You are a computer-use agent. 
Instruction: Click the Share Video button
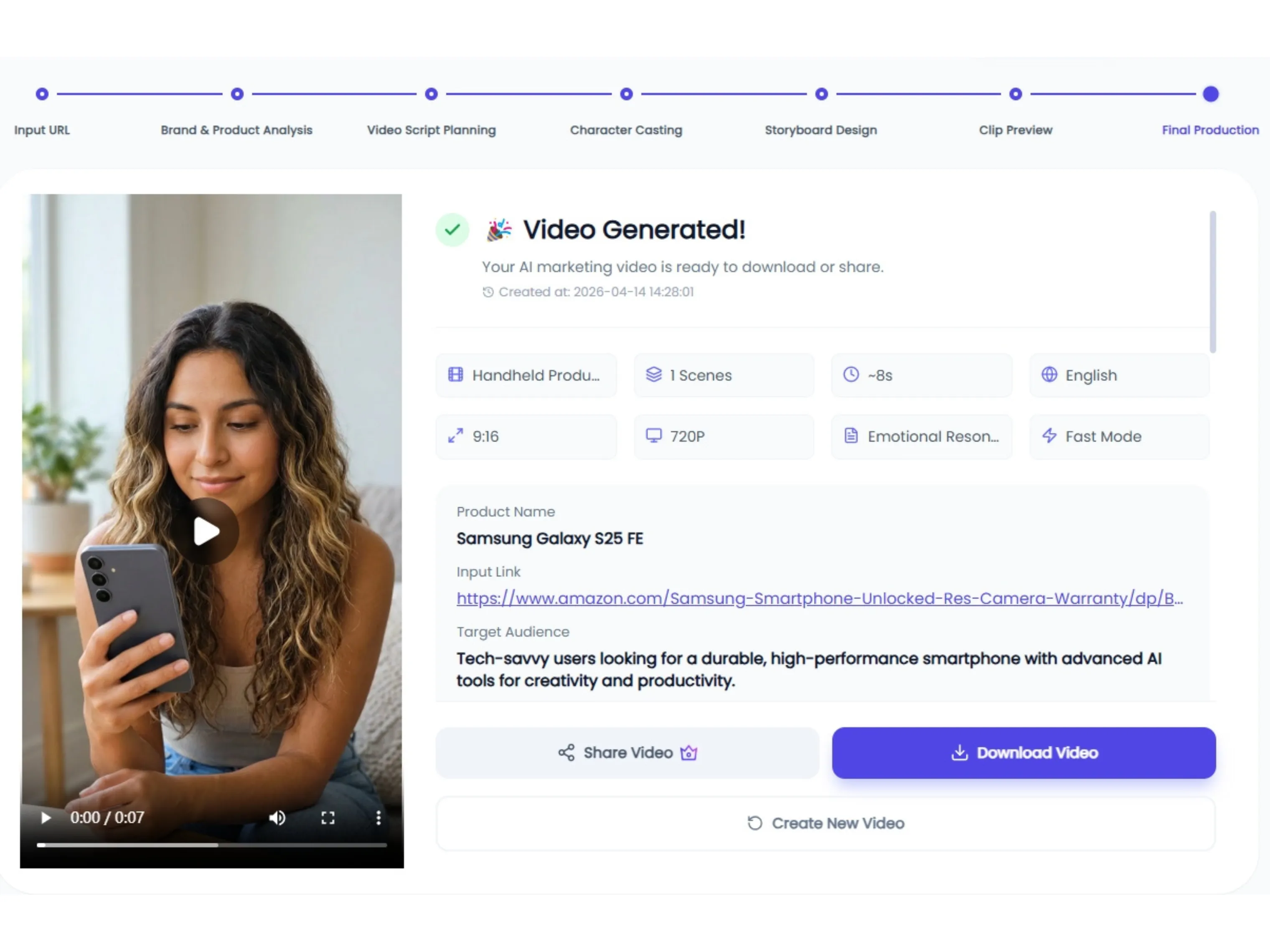627,752
